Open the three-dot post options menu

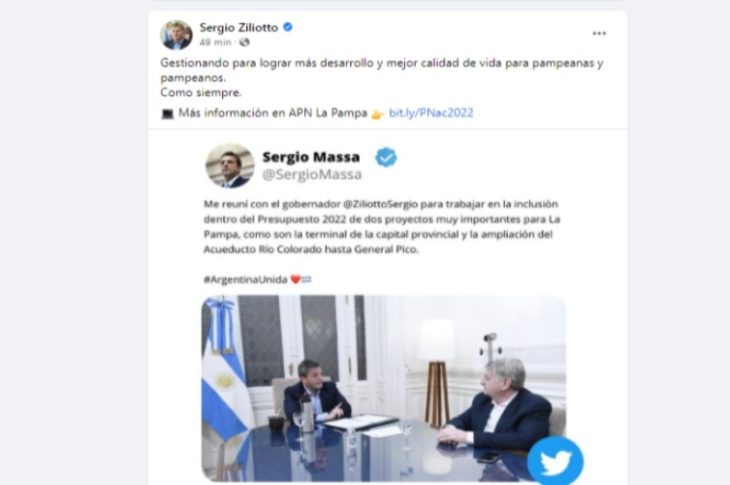[x=599, y=34]
